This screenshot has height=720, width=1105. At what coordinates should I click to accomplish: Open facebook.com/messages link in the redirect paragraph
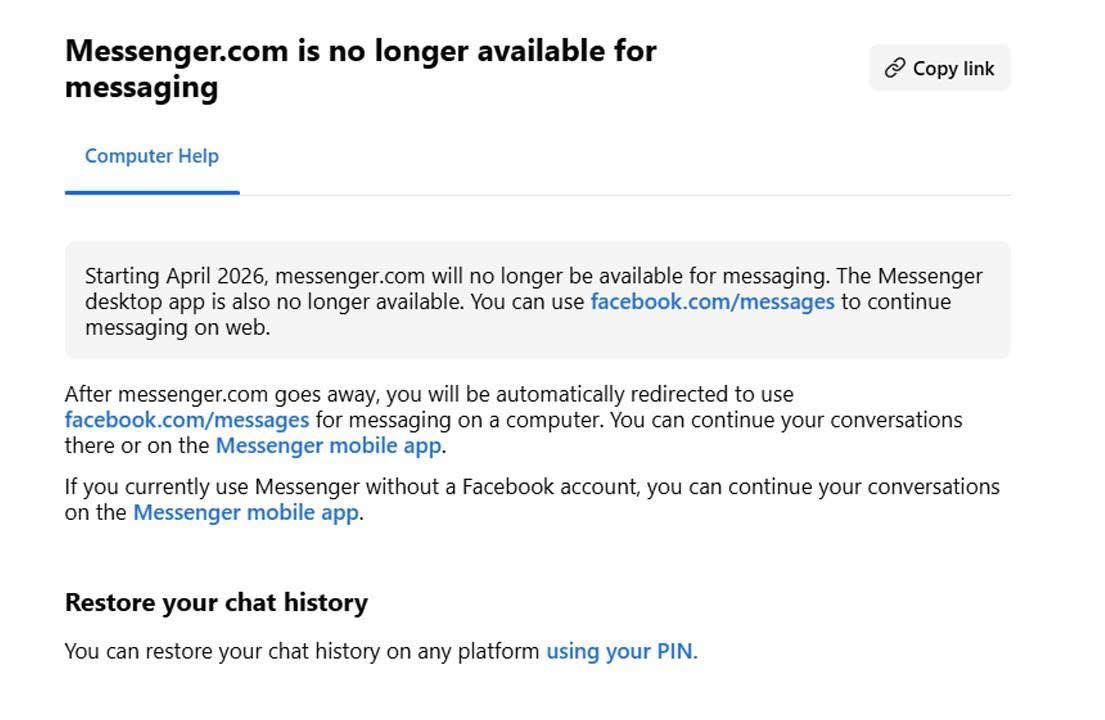coord(187,420)
